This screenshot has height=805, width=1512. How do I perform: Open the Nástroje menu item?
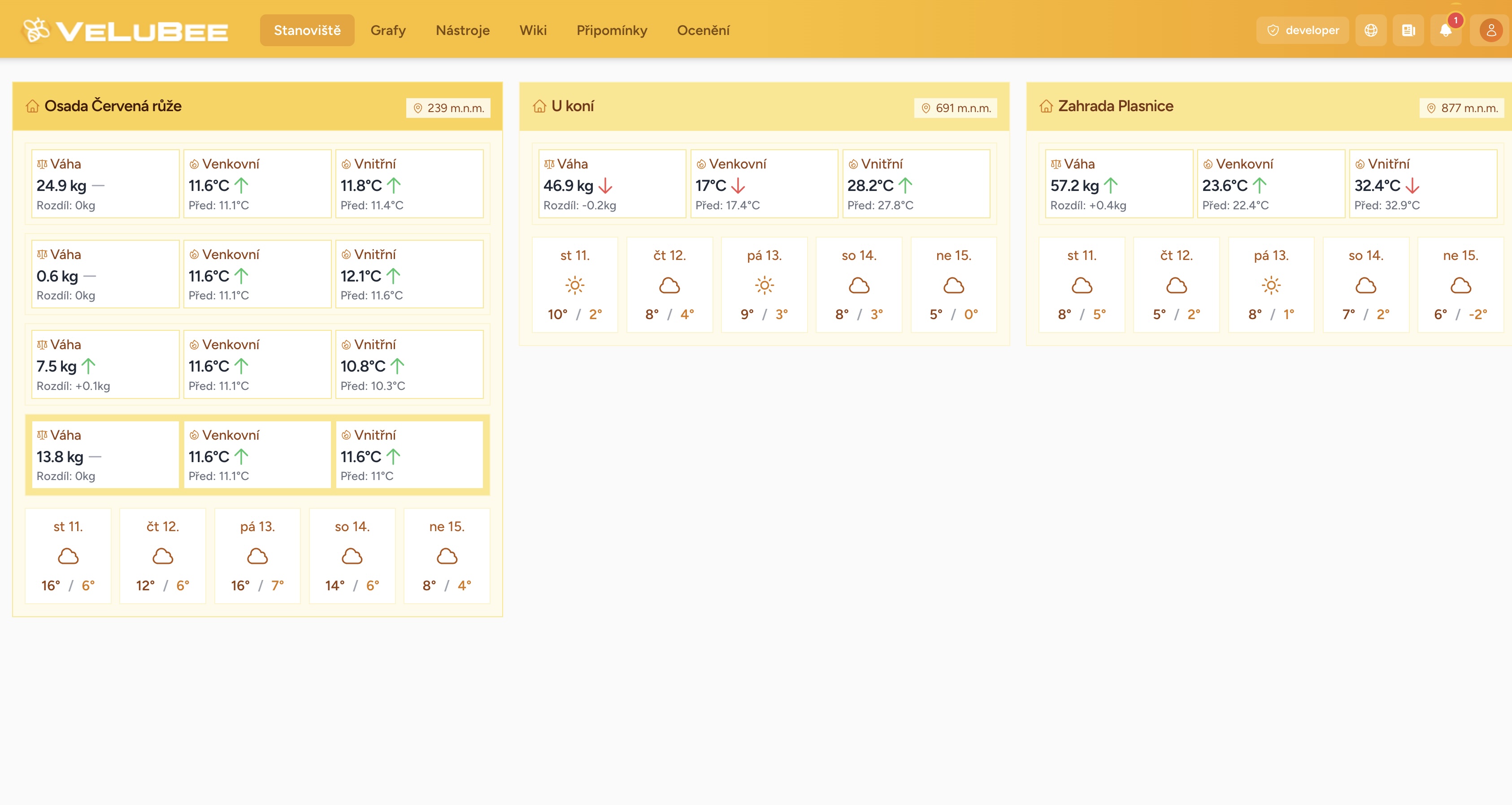click(462, 30)
